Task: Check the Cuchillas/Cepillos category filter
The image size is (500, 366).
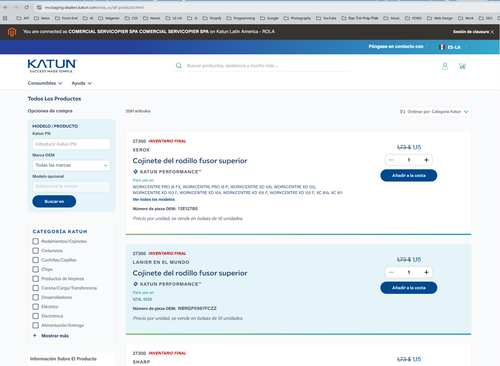Action: 36,260
